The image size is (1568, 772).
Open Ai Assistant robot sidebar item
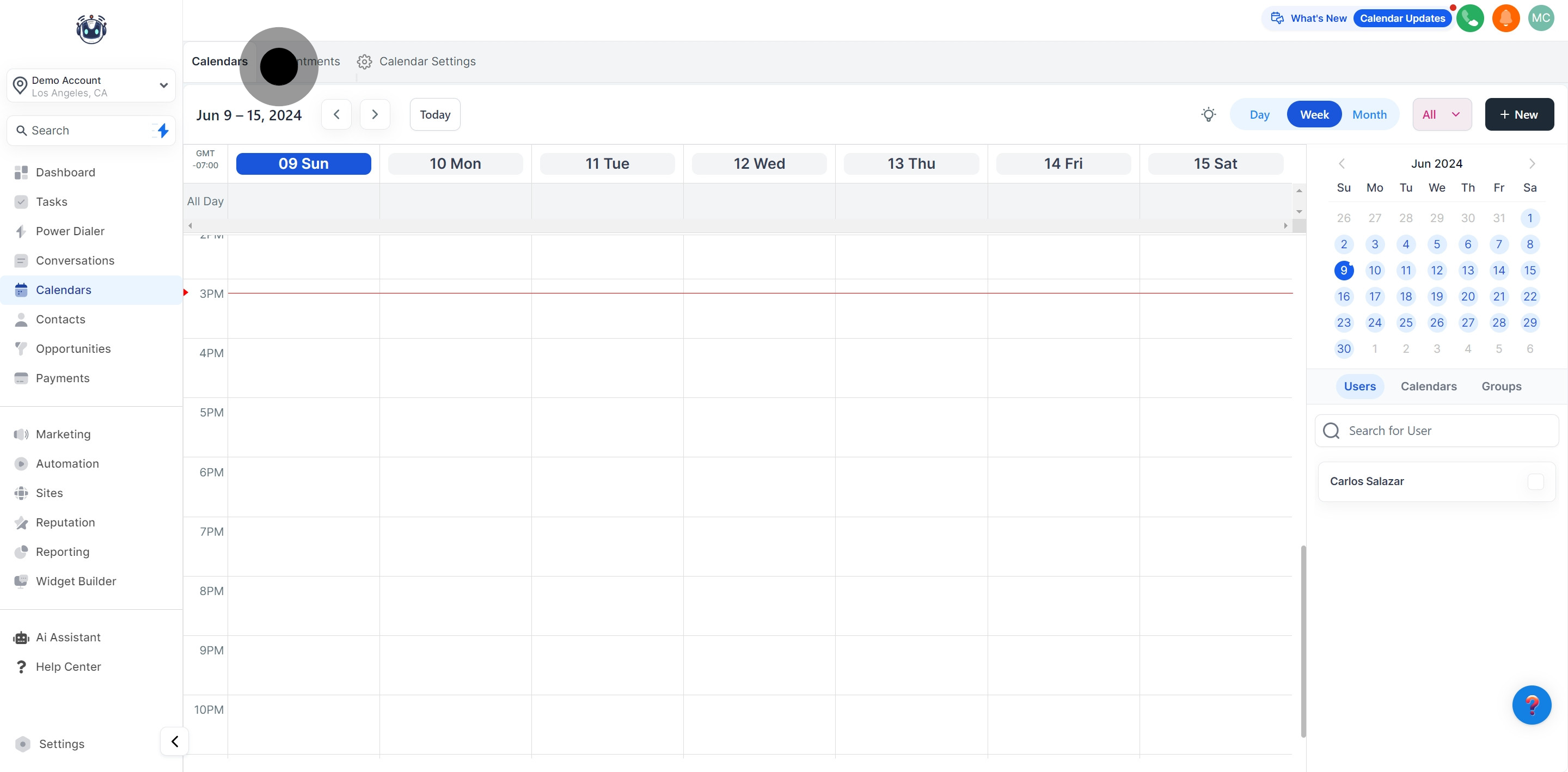point(68,637)
